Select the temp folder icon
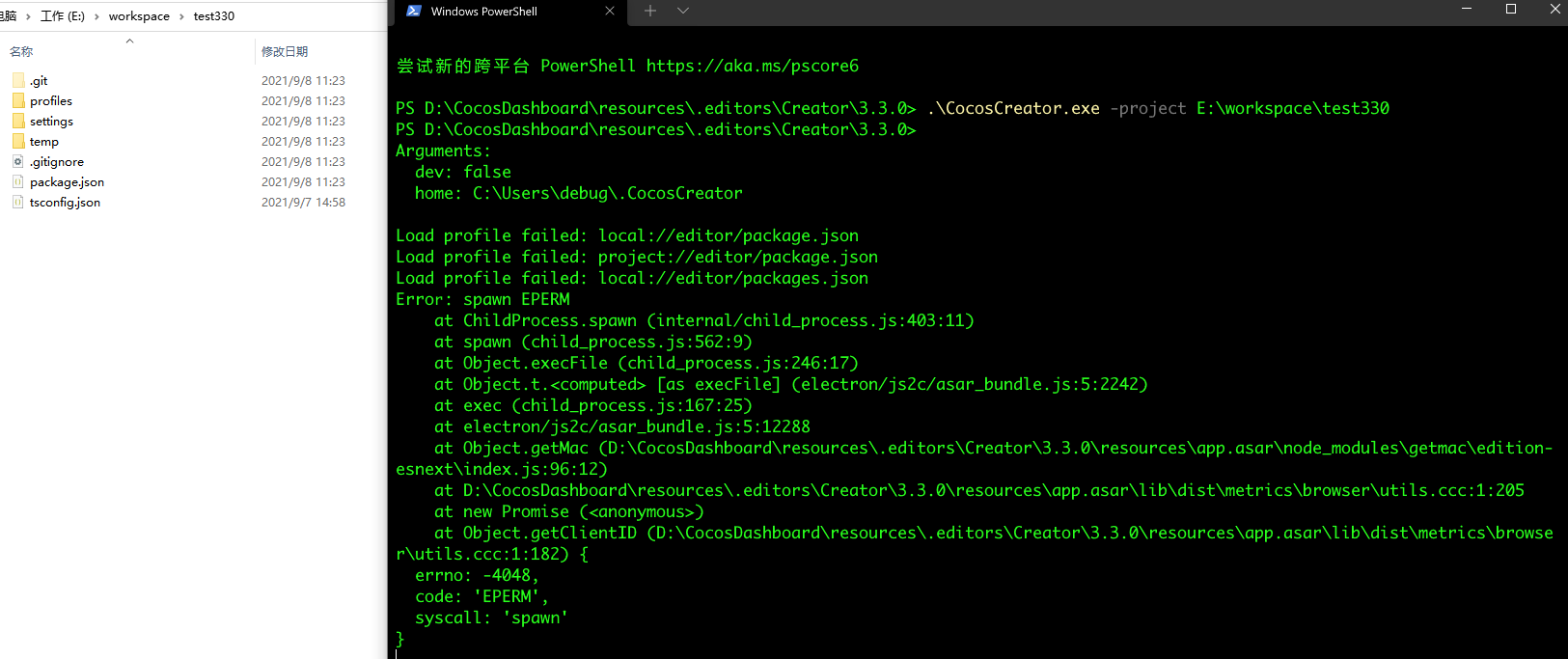The height and width of the screenshot is (659, 1568). tap(18, 141)
